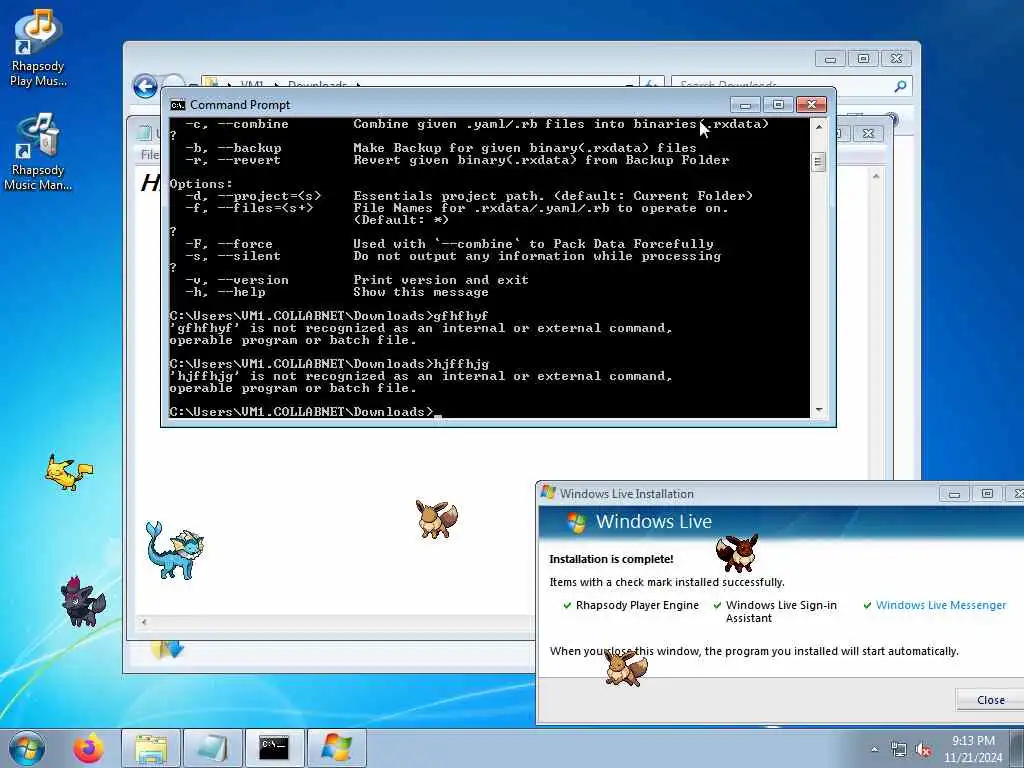Click the Windows Live Installation title icon
1024x768 pixels.
[x=547, y=493]
